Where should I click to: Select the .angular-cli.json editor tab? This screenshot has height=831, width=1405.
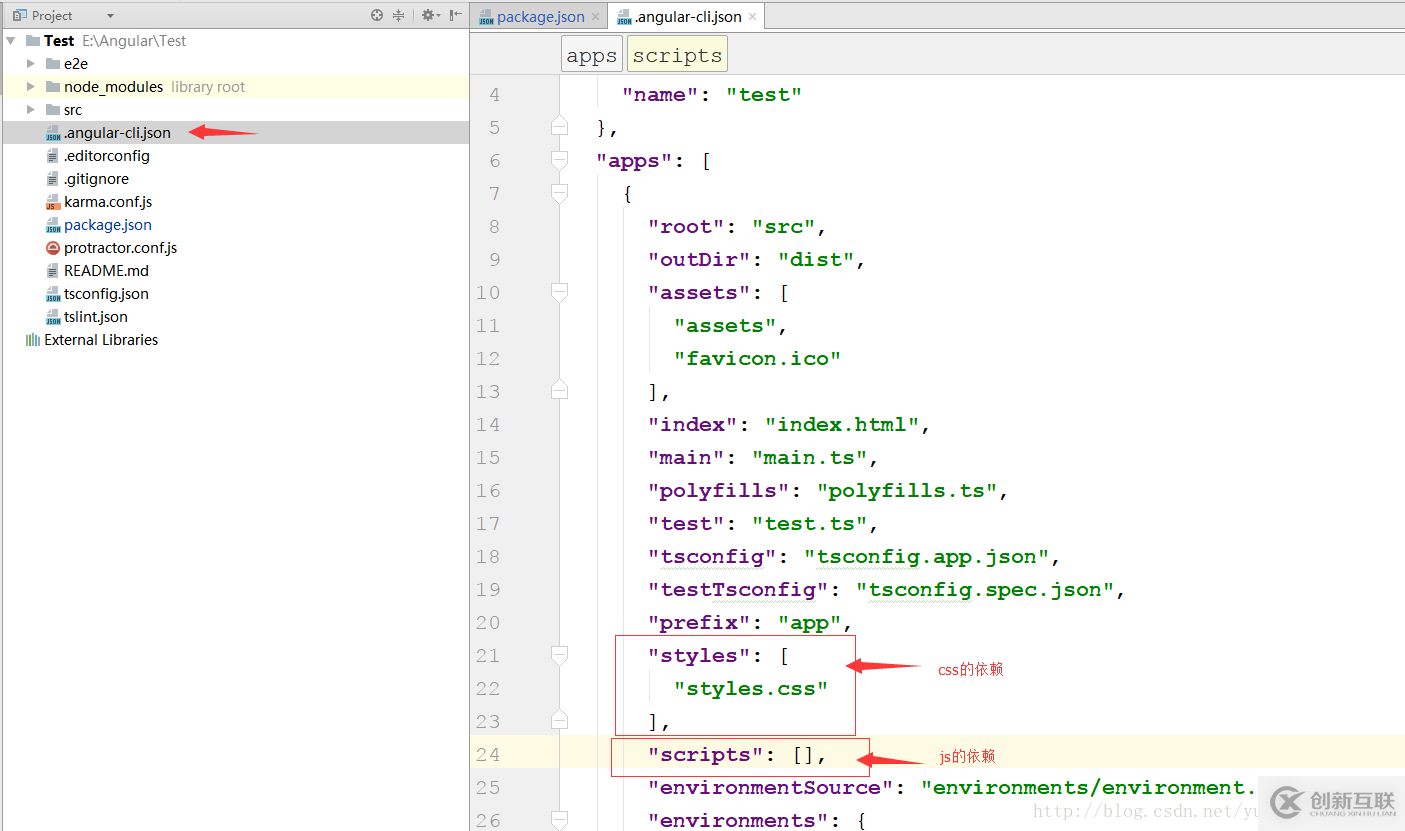(687, 17)
